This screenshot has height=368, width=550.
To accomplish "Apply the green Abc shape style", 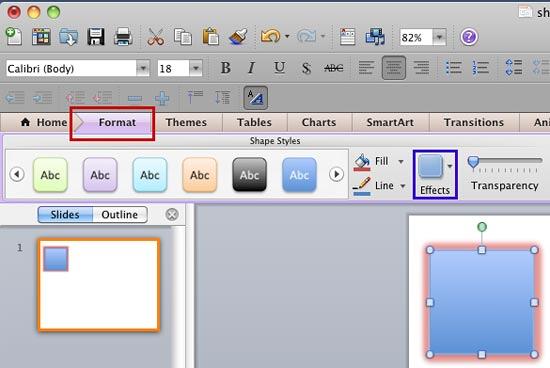I will click(50, 174).
